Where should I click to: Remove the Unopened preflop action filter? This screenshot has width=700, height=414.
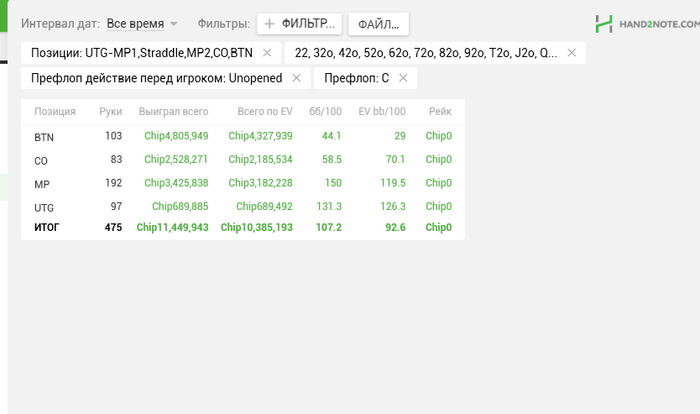[296, 78]
